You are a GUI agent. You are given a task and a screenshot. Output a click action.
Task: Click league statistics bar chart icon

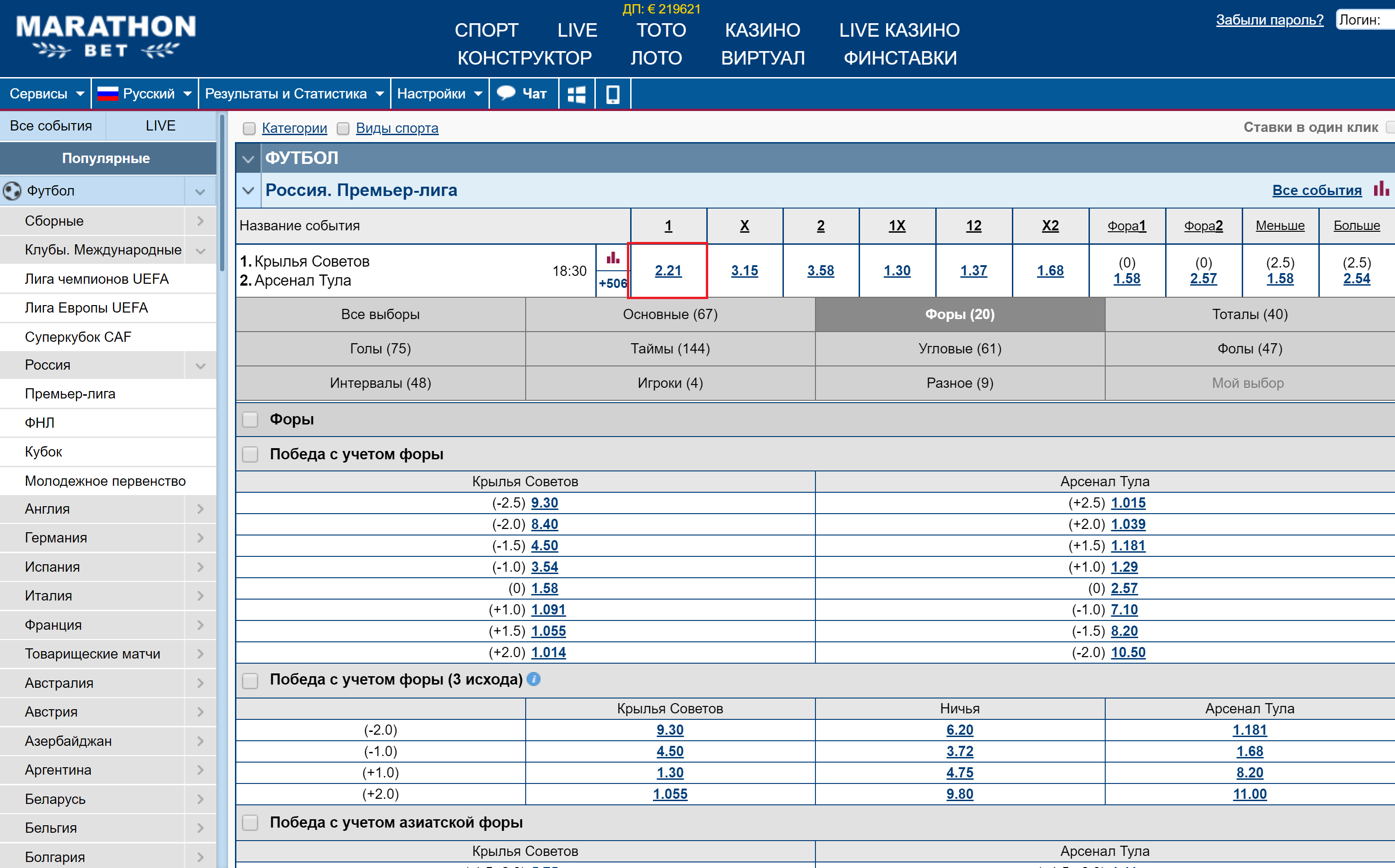click(x=1381, y=189)
